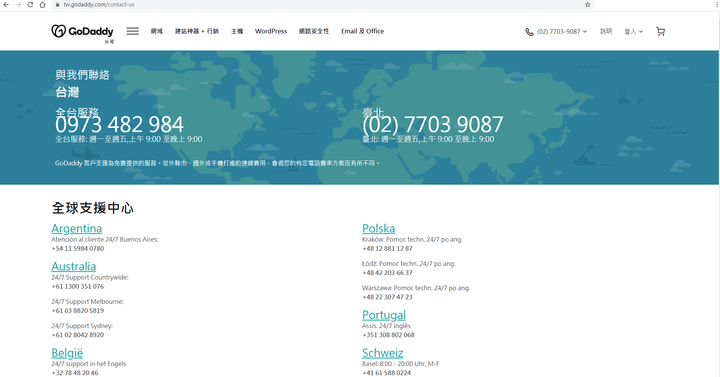Open the België support link
Viewport: 720px width, 377px height.
click(67, 353)
